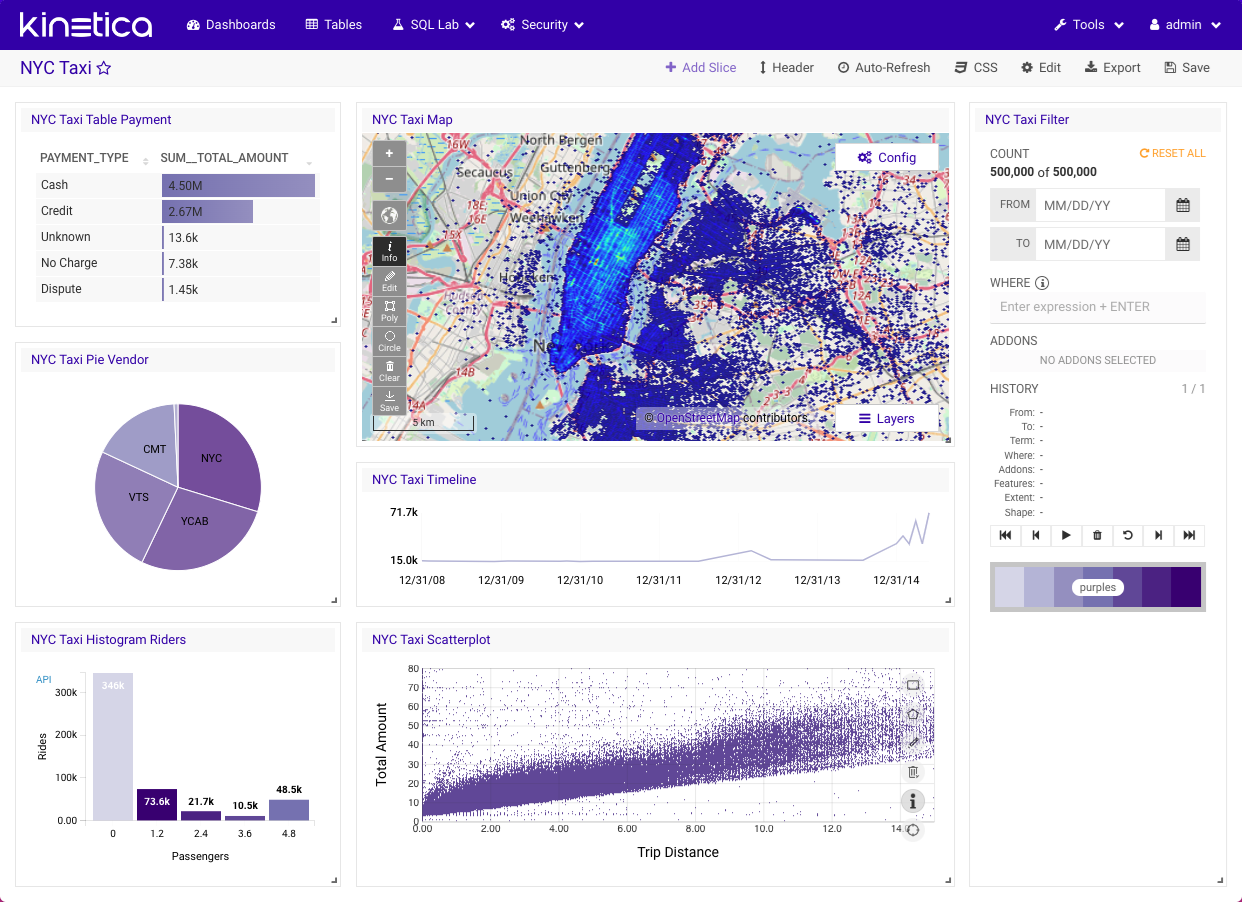Select the rectangle selection tool on the scatterplot
Screen dimensions: 1242x902
click(912, 684)
